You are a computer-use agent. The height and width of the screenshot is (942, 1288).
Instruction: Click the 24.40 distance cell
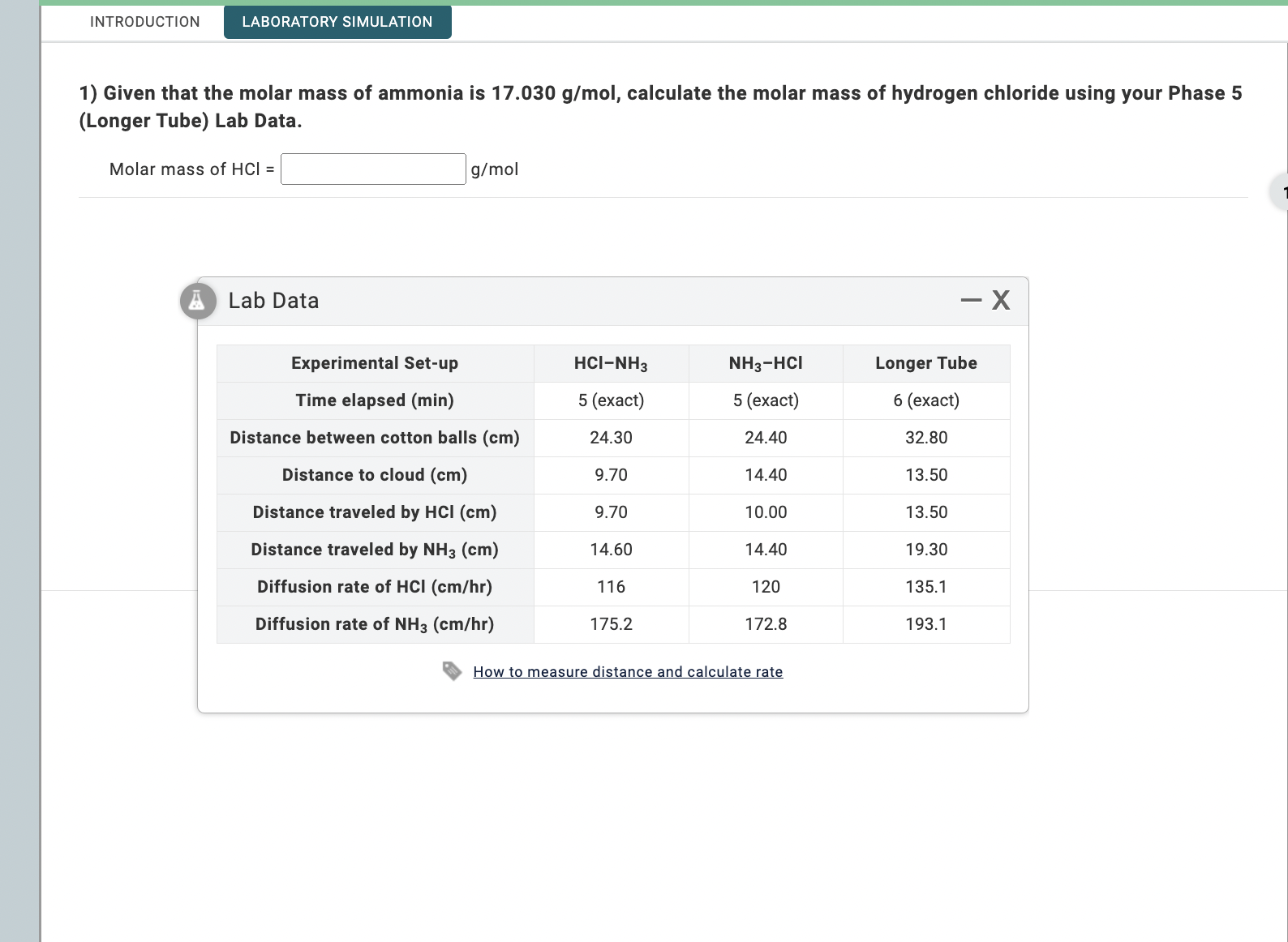tap(766, 438)
